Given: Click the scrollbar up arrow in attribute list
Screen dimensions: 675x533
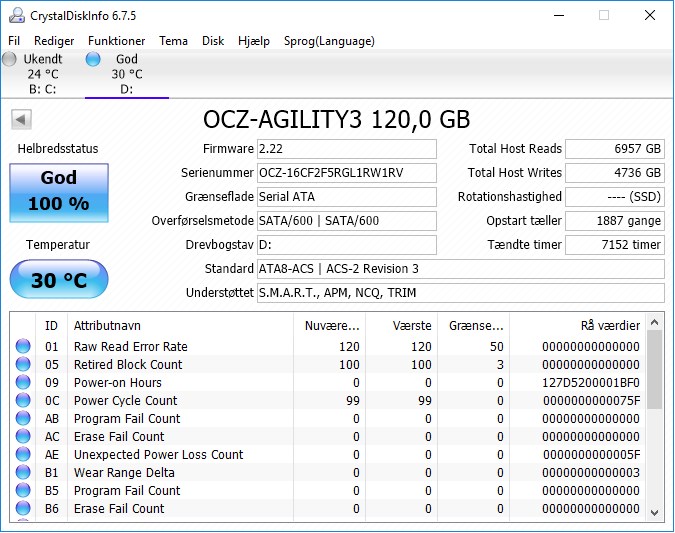Looking at the screenshot, I should click(x=655, y=322).
